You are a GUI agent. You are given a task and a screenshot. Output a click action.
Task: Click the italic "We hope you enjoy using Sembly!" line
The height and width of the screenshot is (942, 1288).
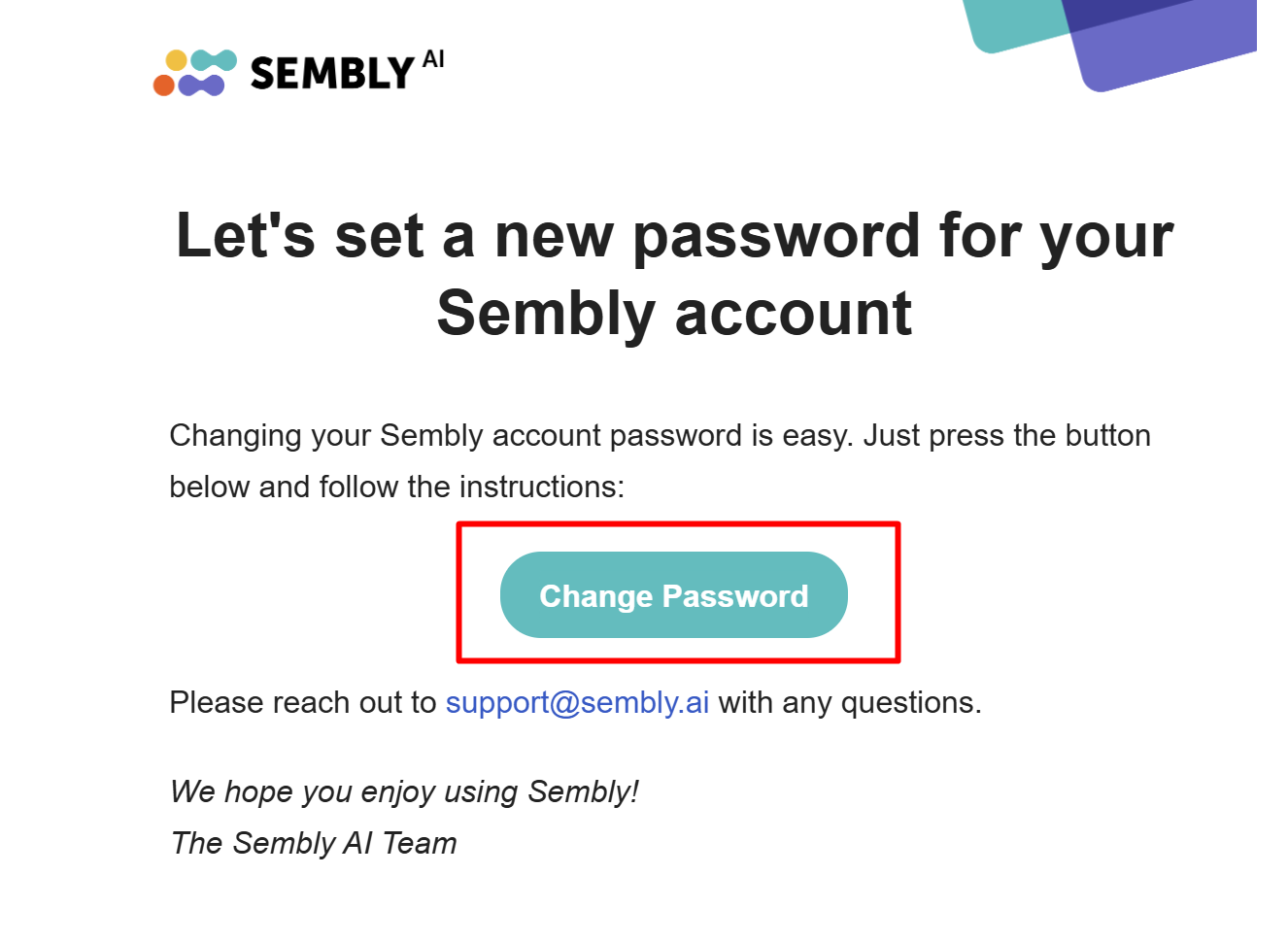pyautogui.click(x=404, y=791)
